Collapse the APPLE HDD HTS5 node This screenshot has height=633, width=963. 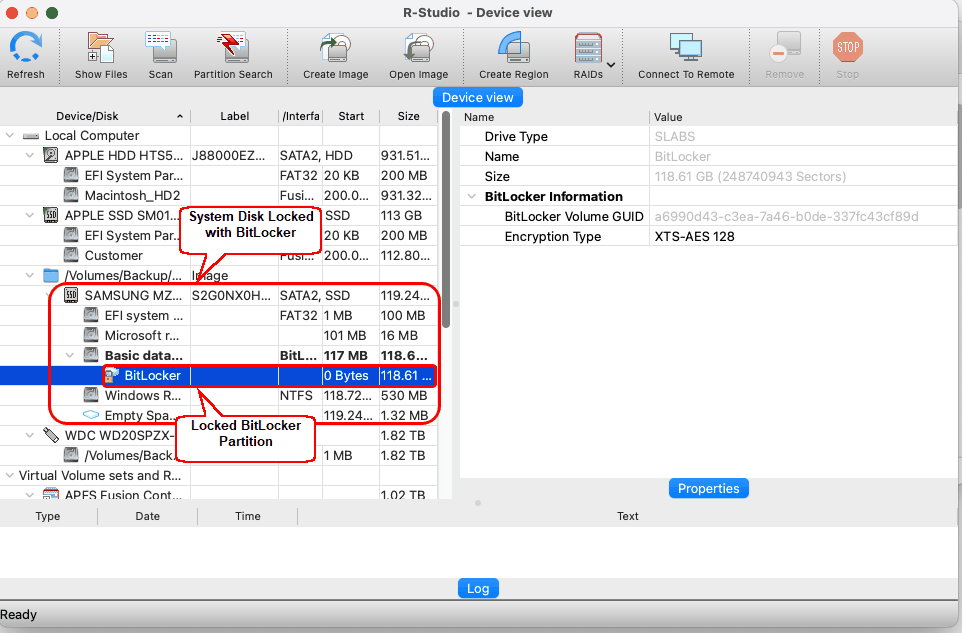[x=29, y=156]
